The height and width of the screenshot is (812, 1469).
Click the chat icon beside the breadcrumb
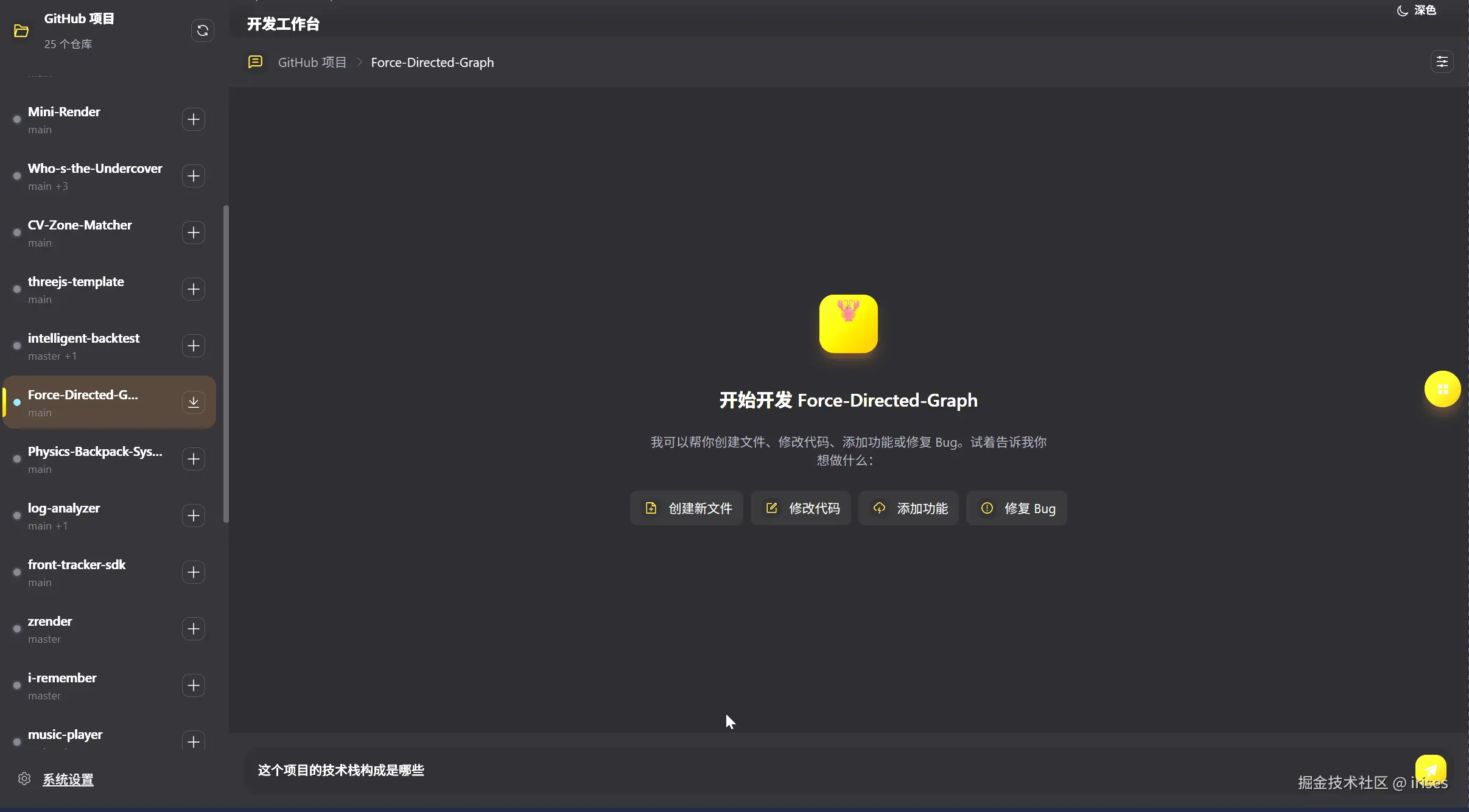(x=255, y=62)
